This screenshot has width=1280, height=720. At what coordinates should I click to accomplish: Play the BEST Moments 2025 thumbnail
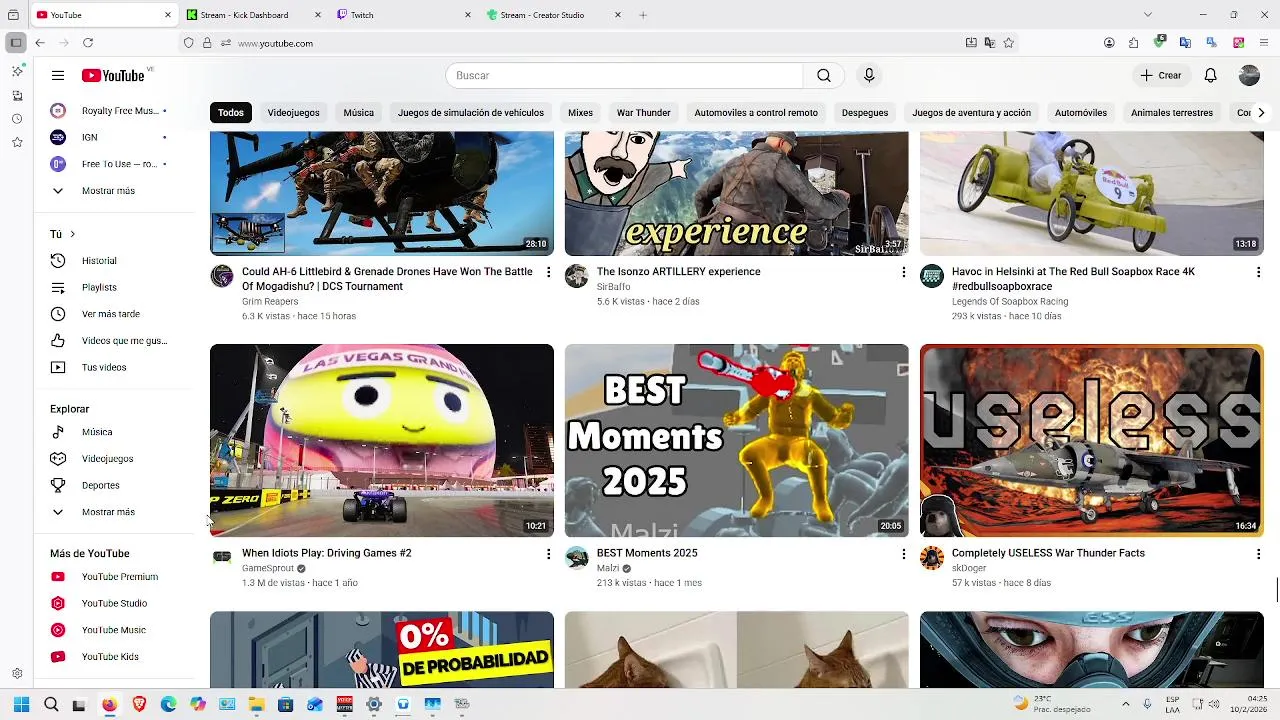(x=737, y=440)
